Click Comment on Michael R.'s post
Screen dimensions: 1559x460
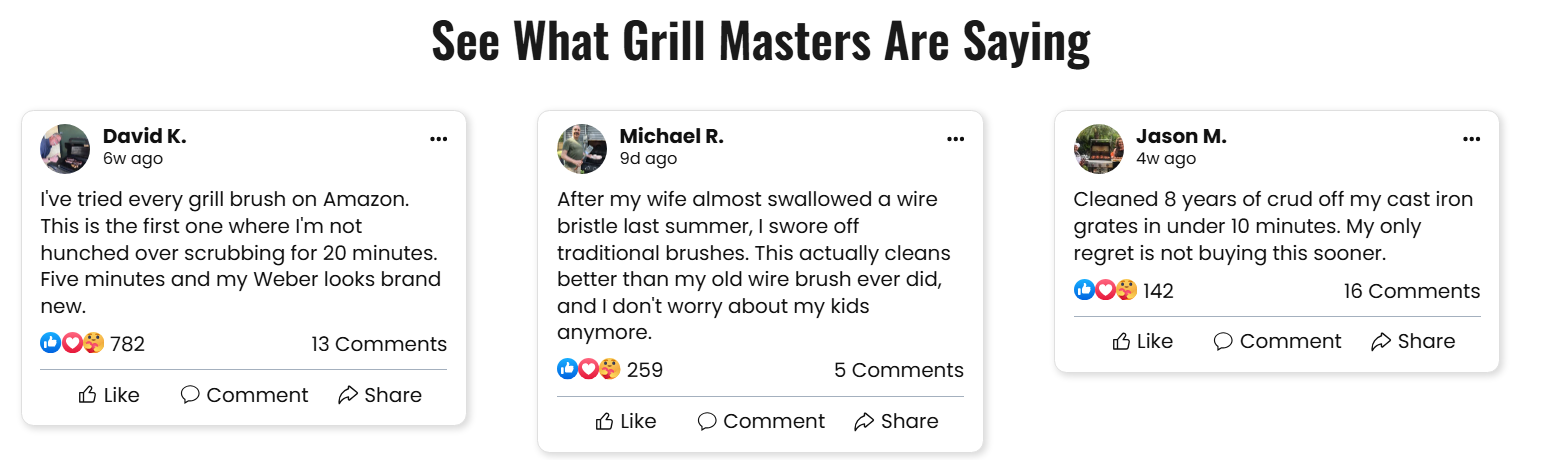(x=761, y=421)
